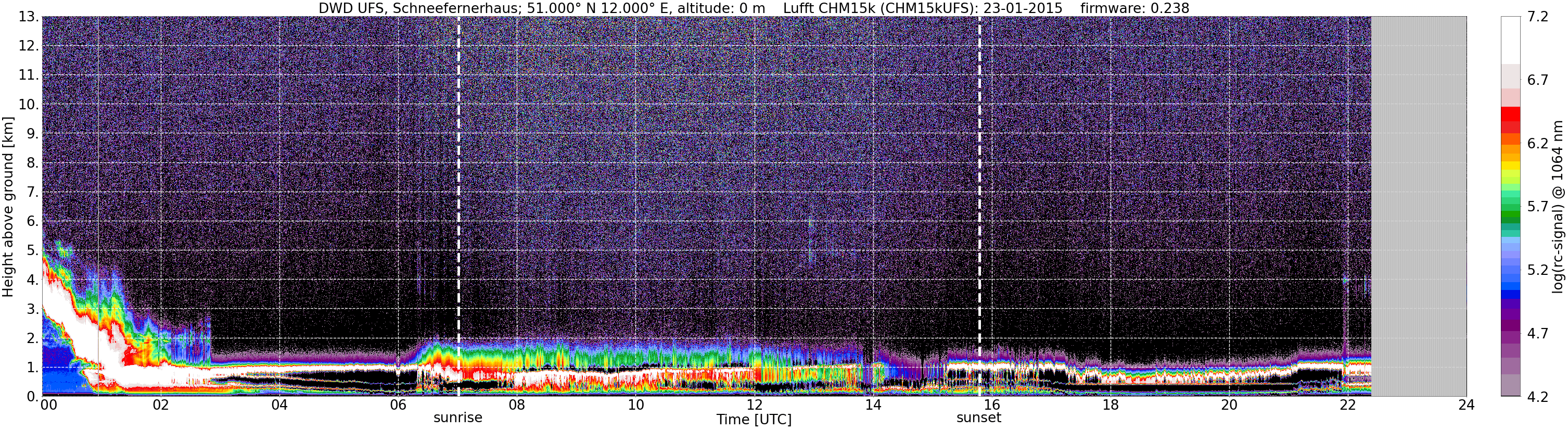The width and height of the screenshot is (1568, 430).
Task: Click the 'firmware: 0.238' text in the title
Action: tap(1134, 8)
